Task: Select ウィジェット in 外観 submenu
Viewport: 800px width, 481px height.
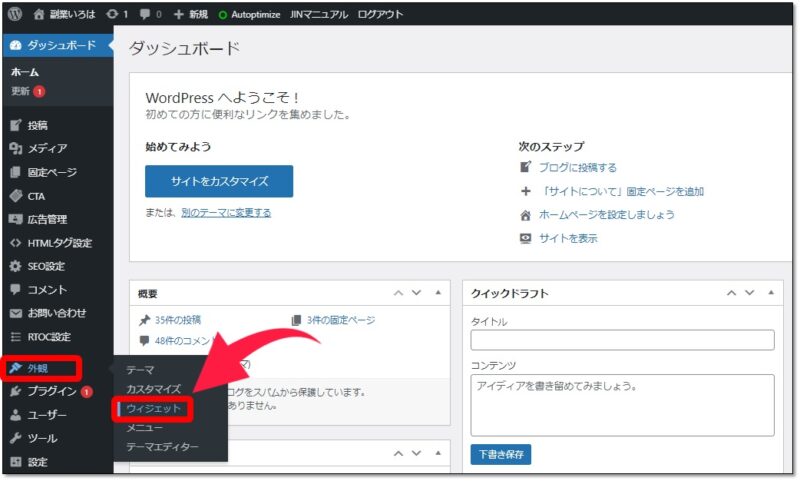Action: point(154,409)
